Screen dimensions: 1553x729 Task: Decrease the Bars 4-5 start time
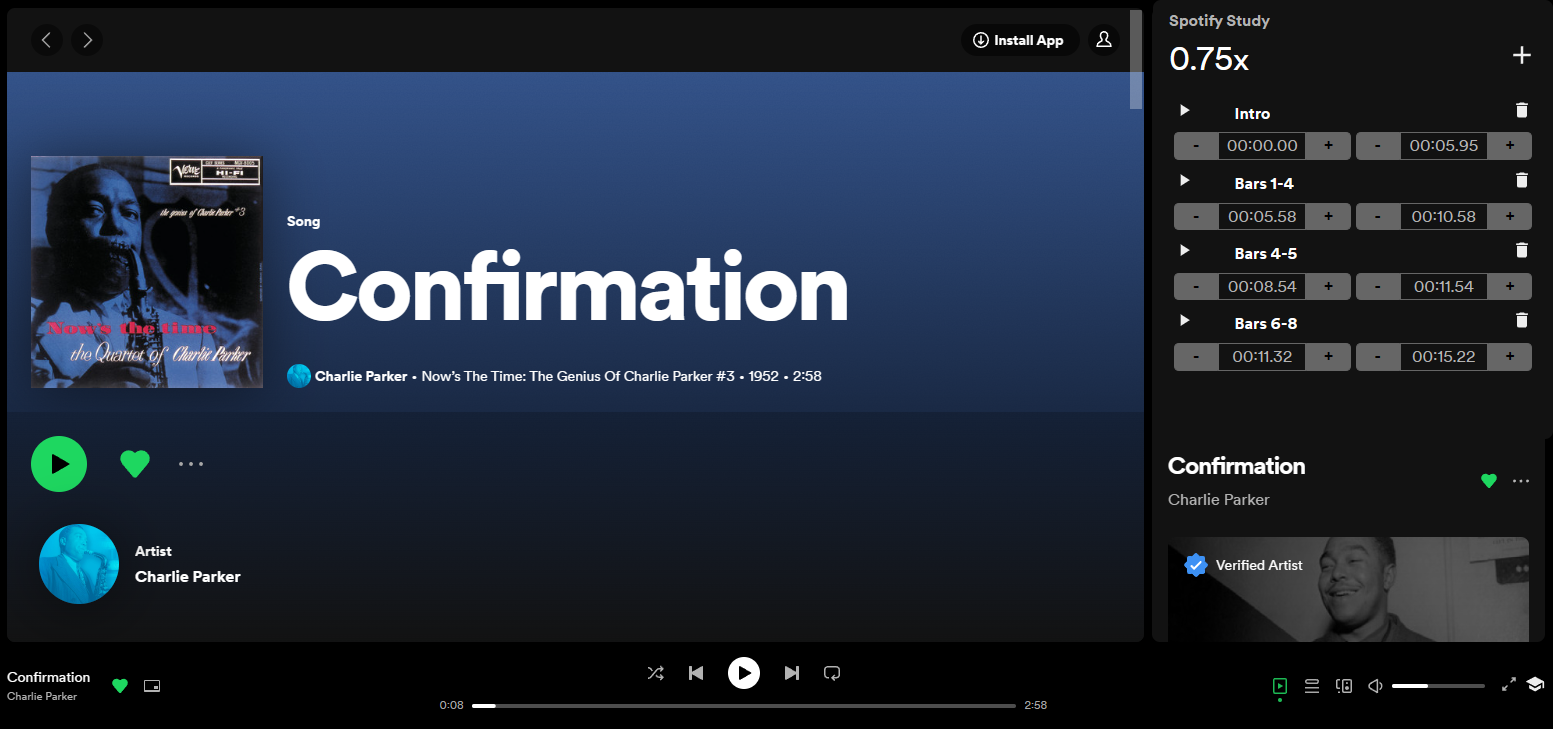point(1196,286)
